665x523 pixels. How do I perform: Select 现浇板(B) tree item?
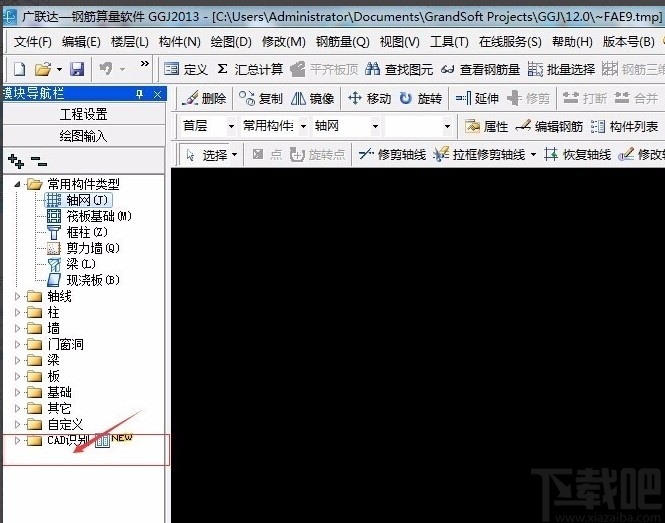click(x=83, y=280)
